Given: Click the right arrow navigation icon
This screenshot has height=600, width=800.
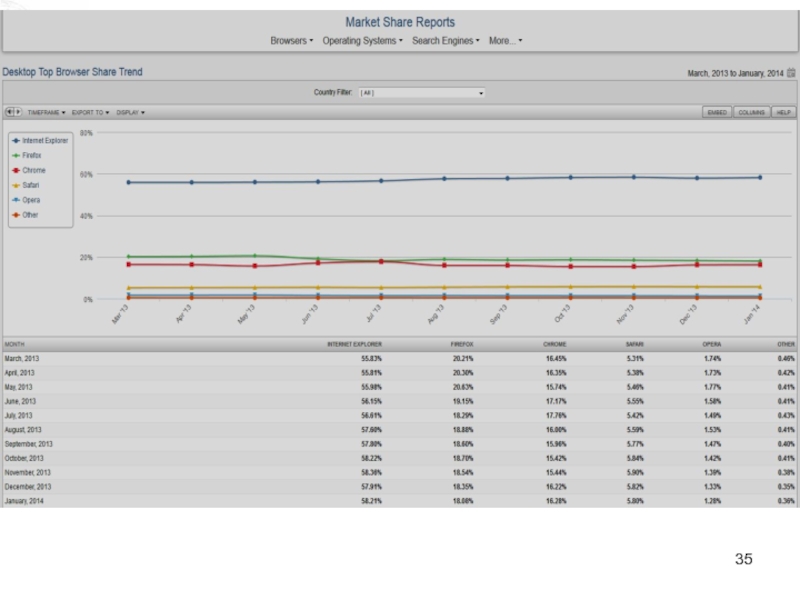Looking at the screenshot, I should [18, 112].
